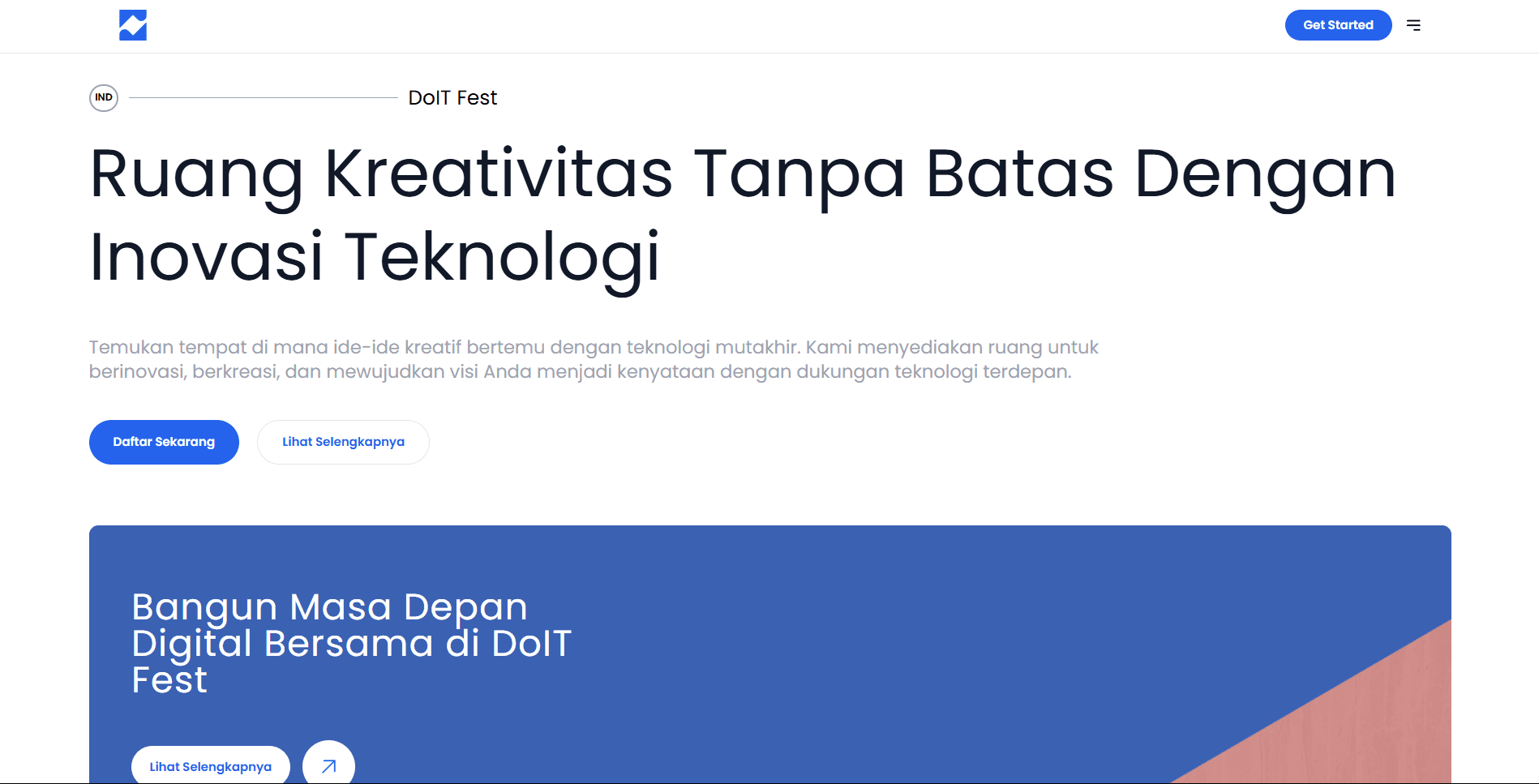1539x784 pixels.
Task: Click the Daftar Sekarang button
Action: click(x=163, y=442)
